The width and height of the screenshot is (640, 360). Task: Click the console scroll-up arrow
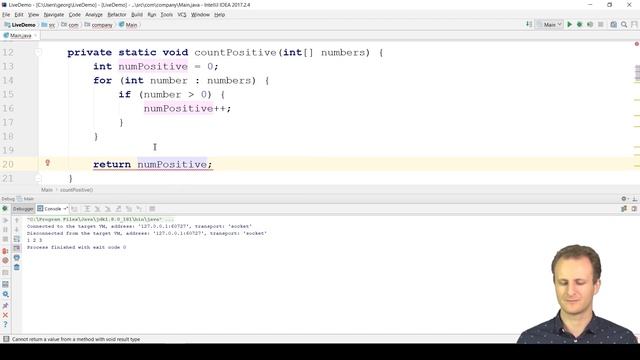click(x=17, y=220)
